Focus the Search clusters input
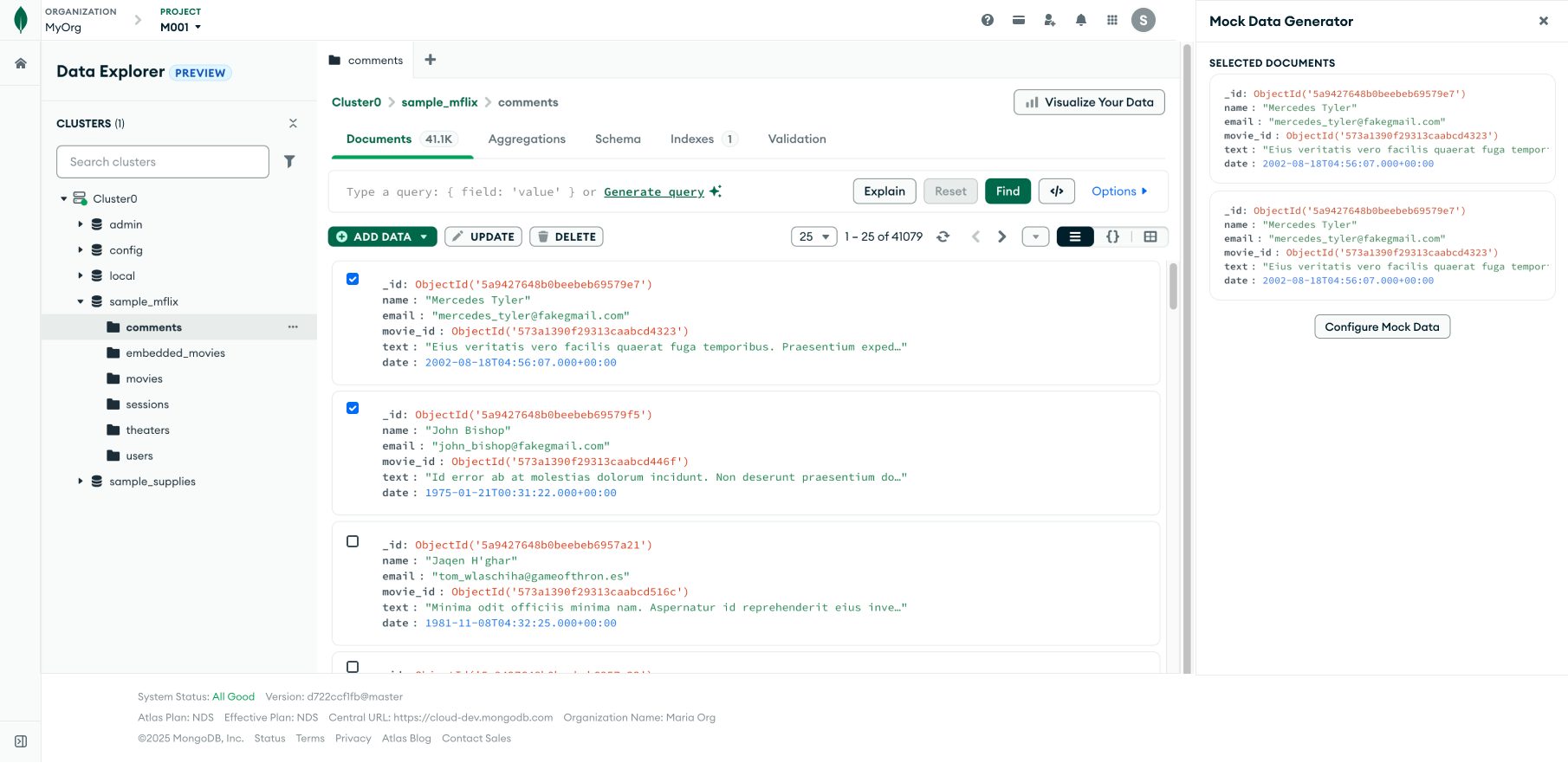The height and width of the screenshot is (763, 1568). tap(163, 162)
